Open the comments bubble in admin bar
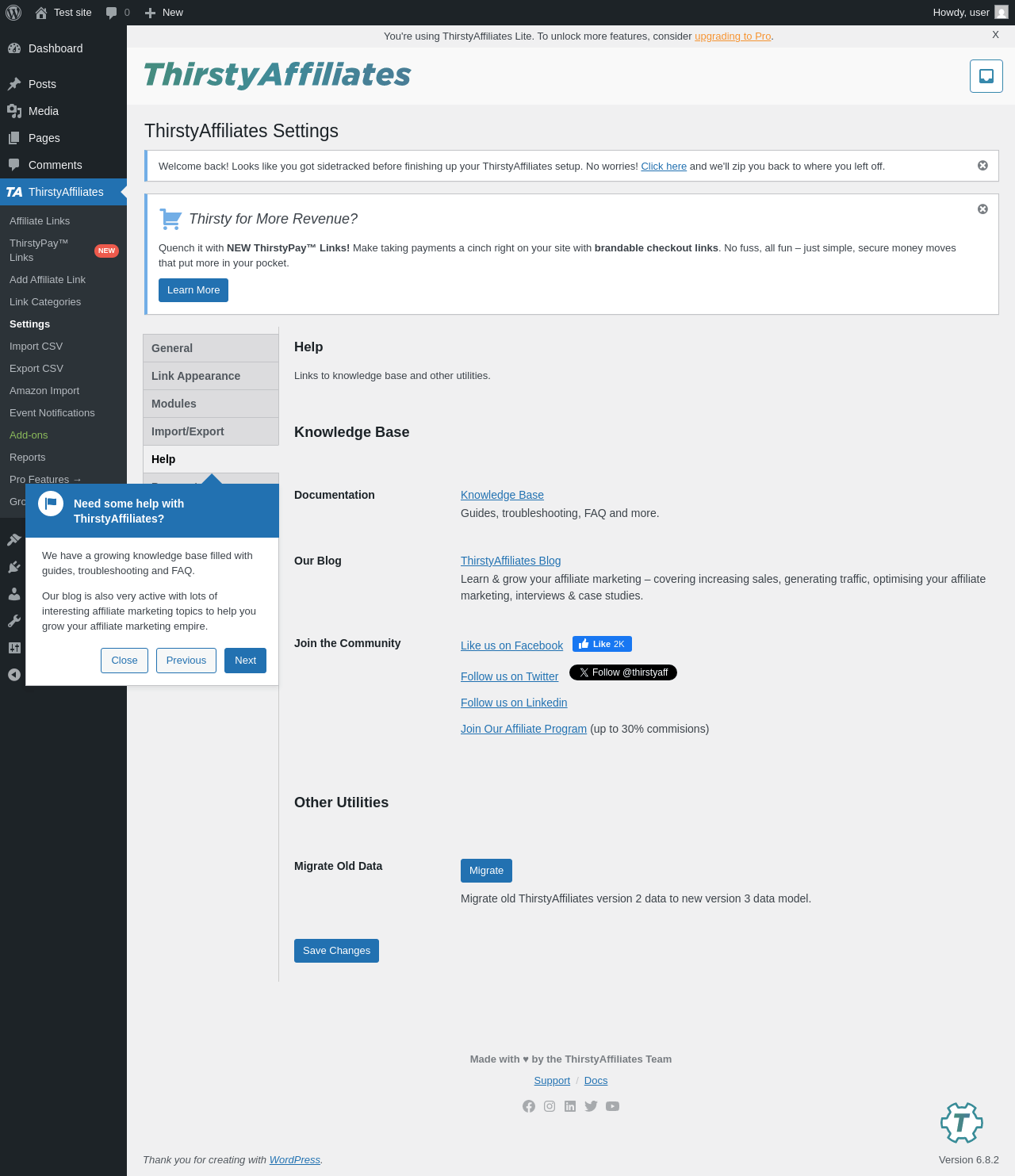This screenshot has height=1176, width=1015. click(117, 13)
